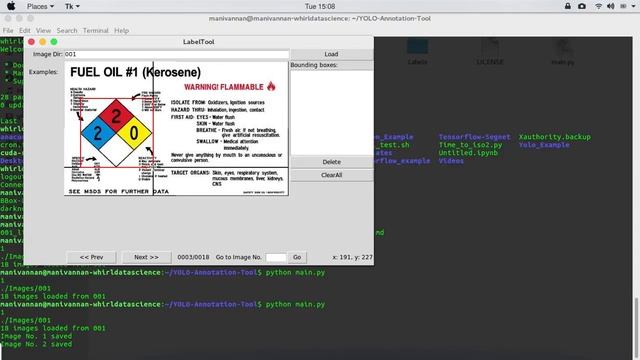Click Yolo_Example in terminal listing
Image resolution: width=640 pixels, height=360 pixels.
click(544, 145)
